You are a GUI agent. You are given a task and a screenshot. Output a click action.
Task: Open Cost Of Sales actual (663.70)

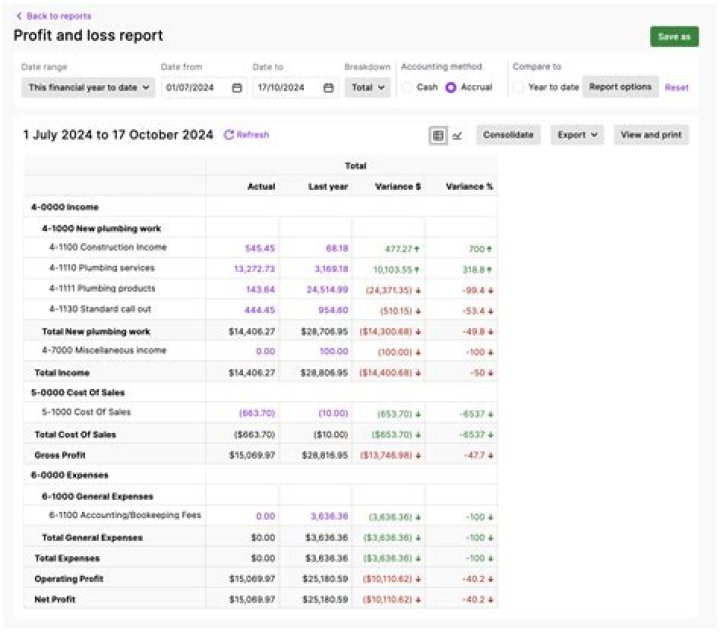(x=257, y=413)
